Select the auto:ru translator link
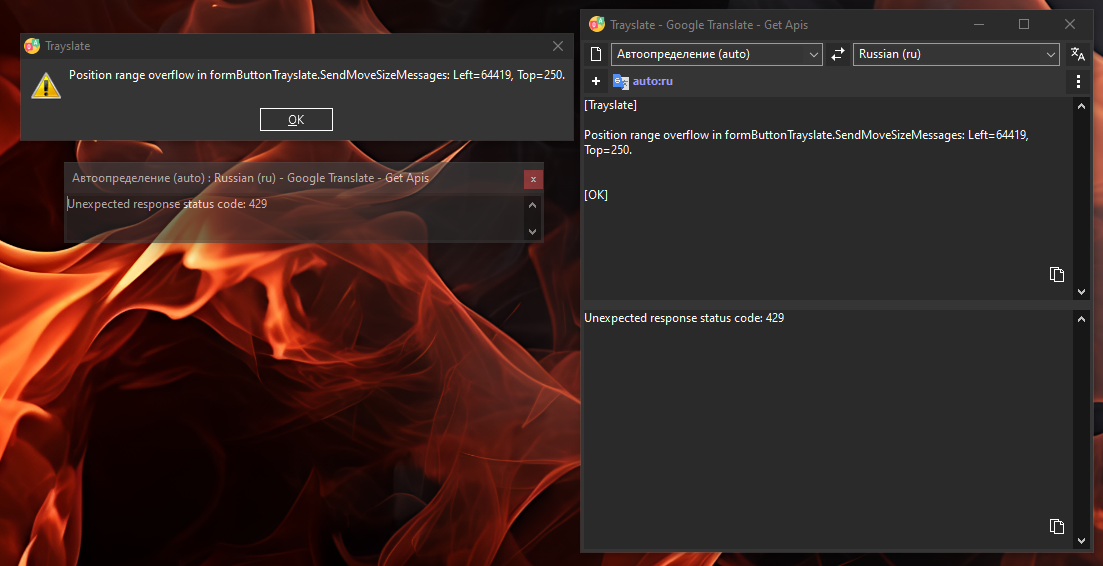1103x566 pixels. tap(652, 82)
